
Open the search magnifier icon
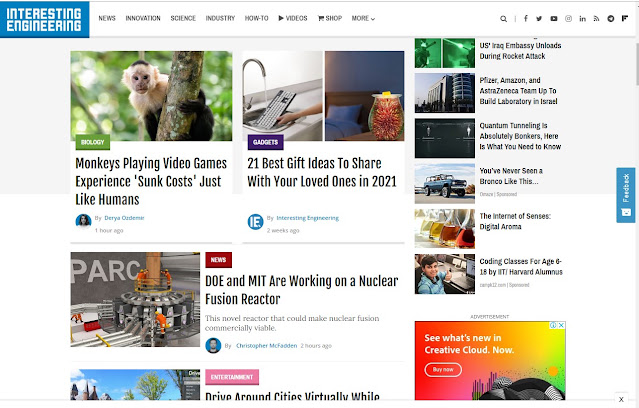point(504,19)
